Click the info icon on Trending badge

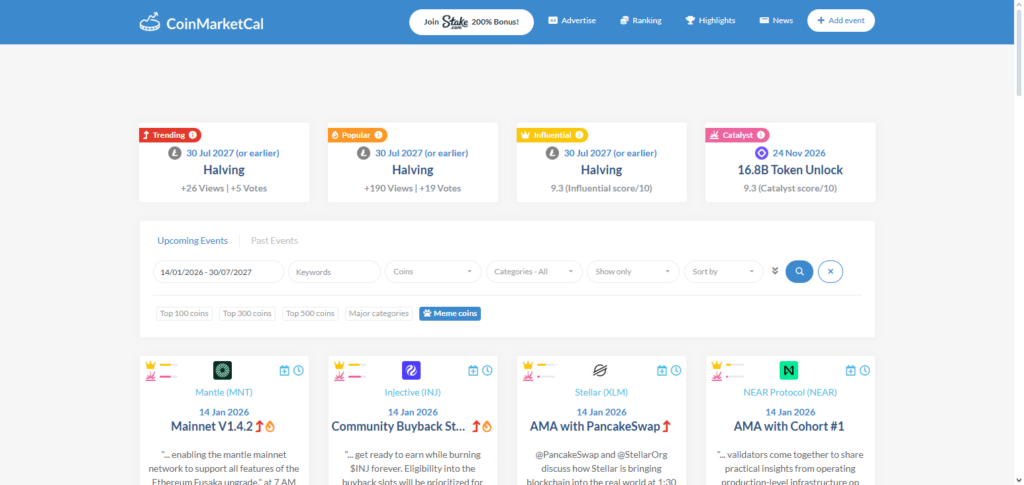pyautogui.click(x=193, y=135)
